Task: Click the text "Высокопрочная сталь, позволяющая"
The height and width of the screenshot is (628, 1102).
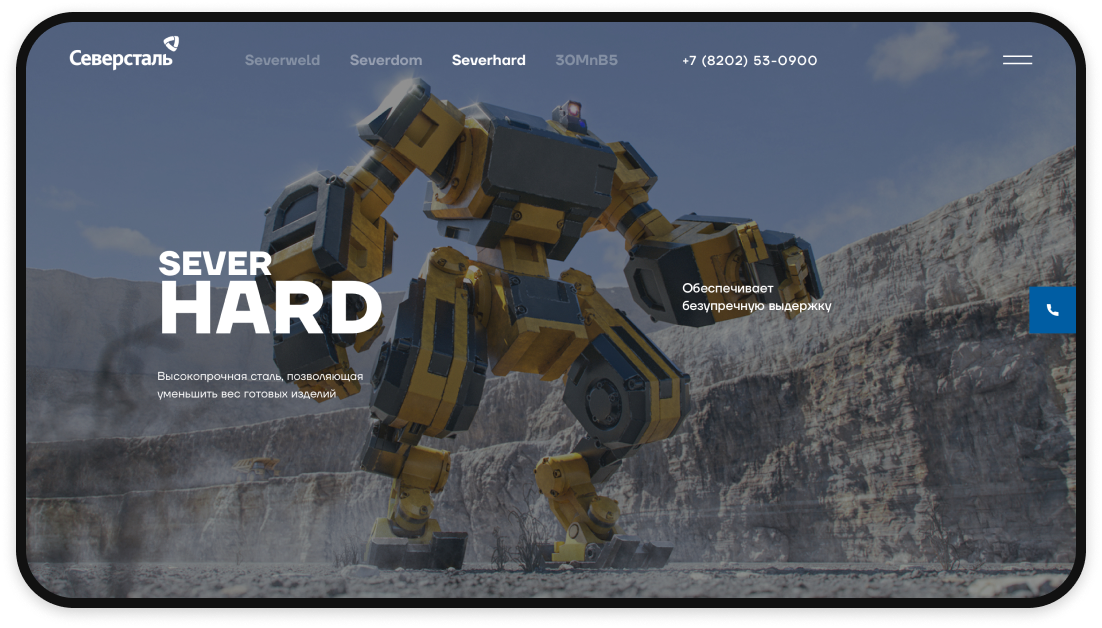Action: pos(260,377)
